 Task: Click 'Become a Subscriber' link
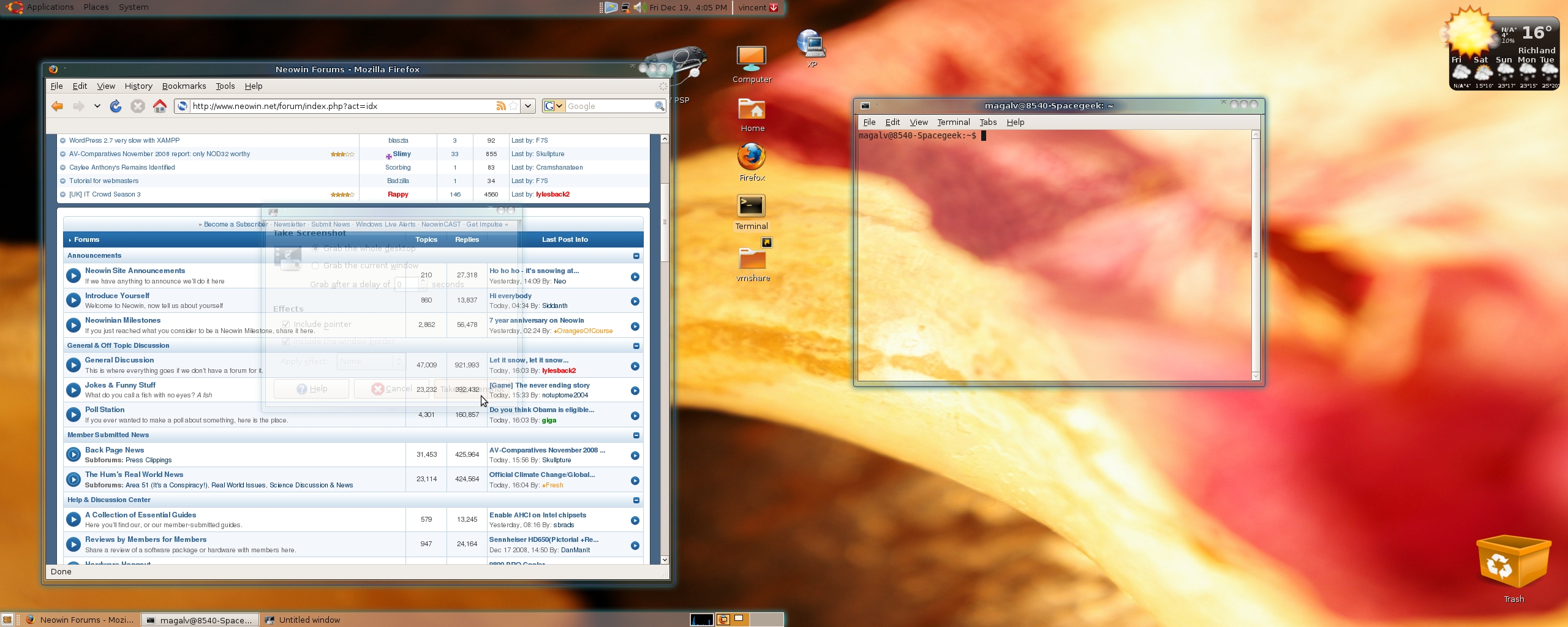236,225
